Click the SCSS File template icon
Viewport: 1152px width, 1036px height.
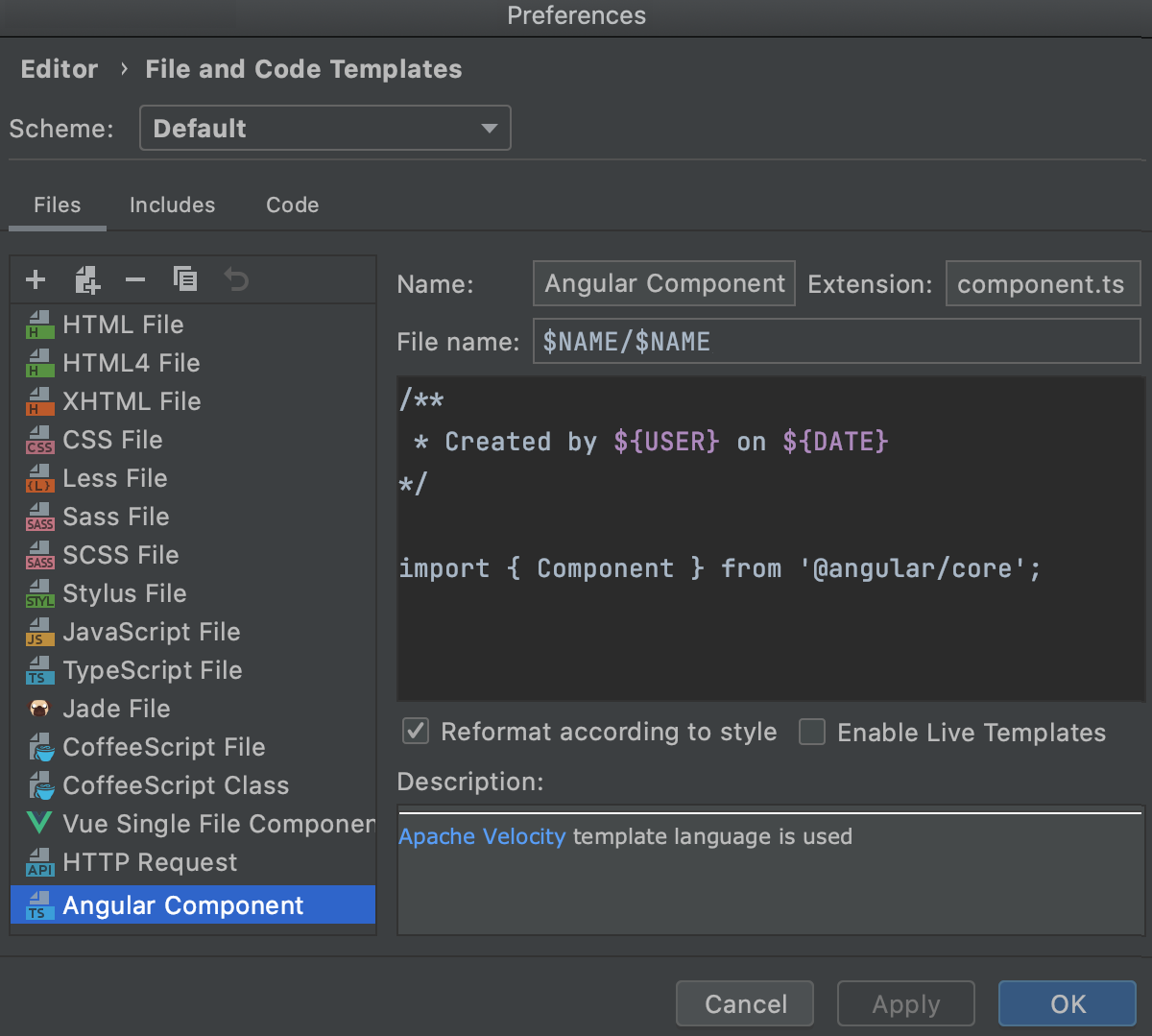pos(38,555)
